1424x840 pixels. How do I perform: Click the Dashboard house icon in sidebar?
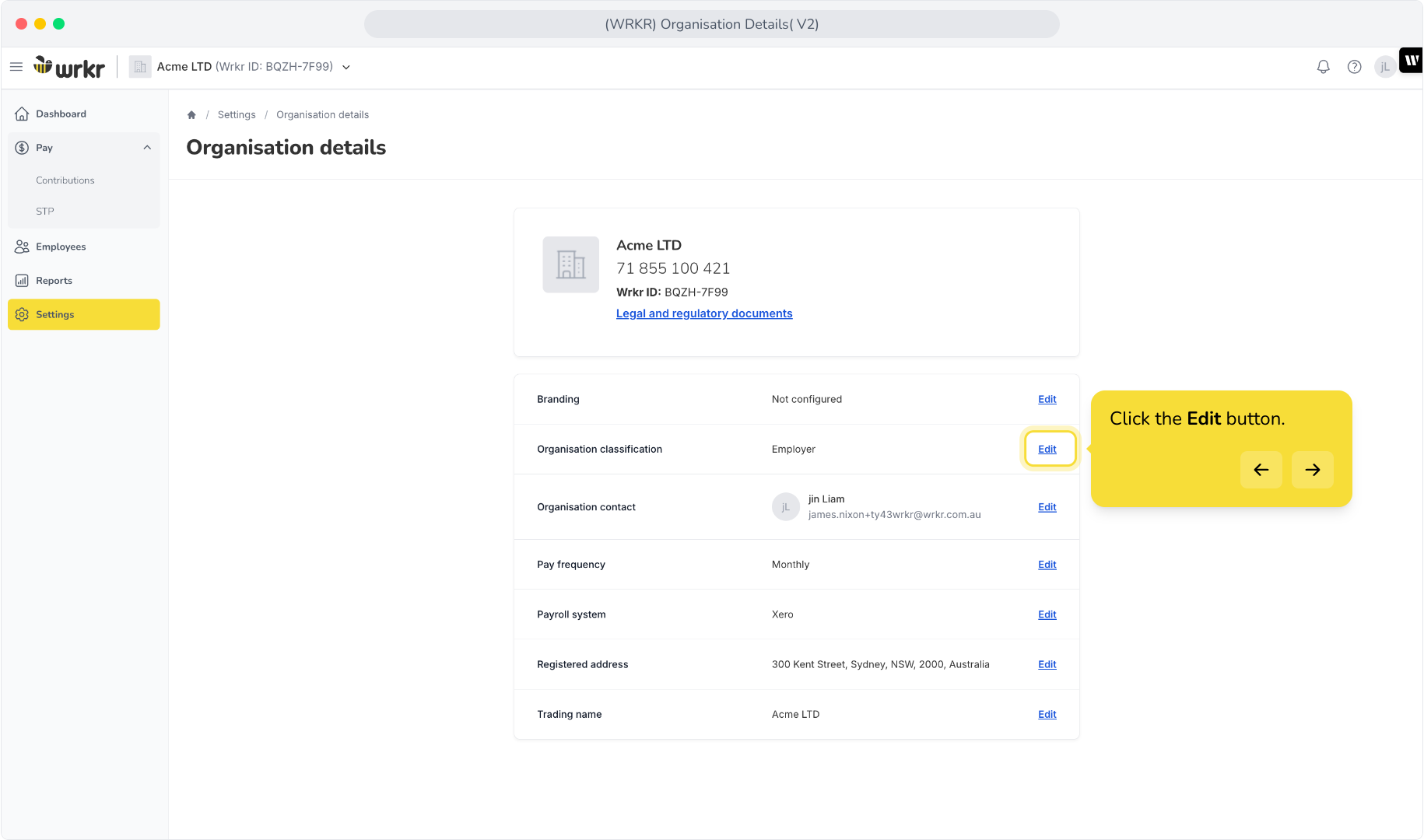click(x=22, y=114)
